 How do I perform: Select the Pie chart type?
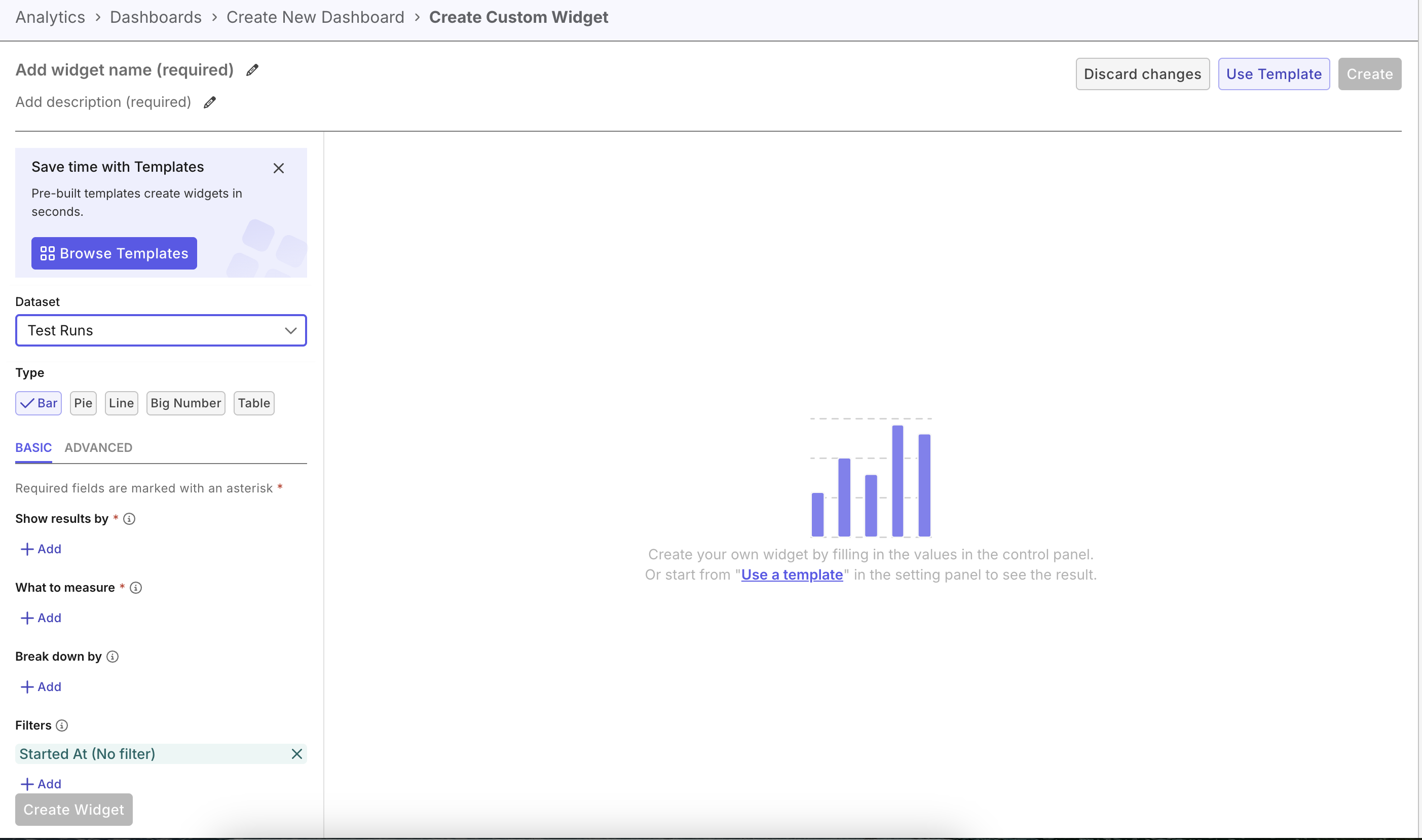coord(83,403)
